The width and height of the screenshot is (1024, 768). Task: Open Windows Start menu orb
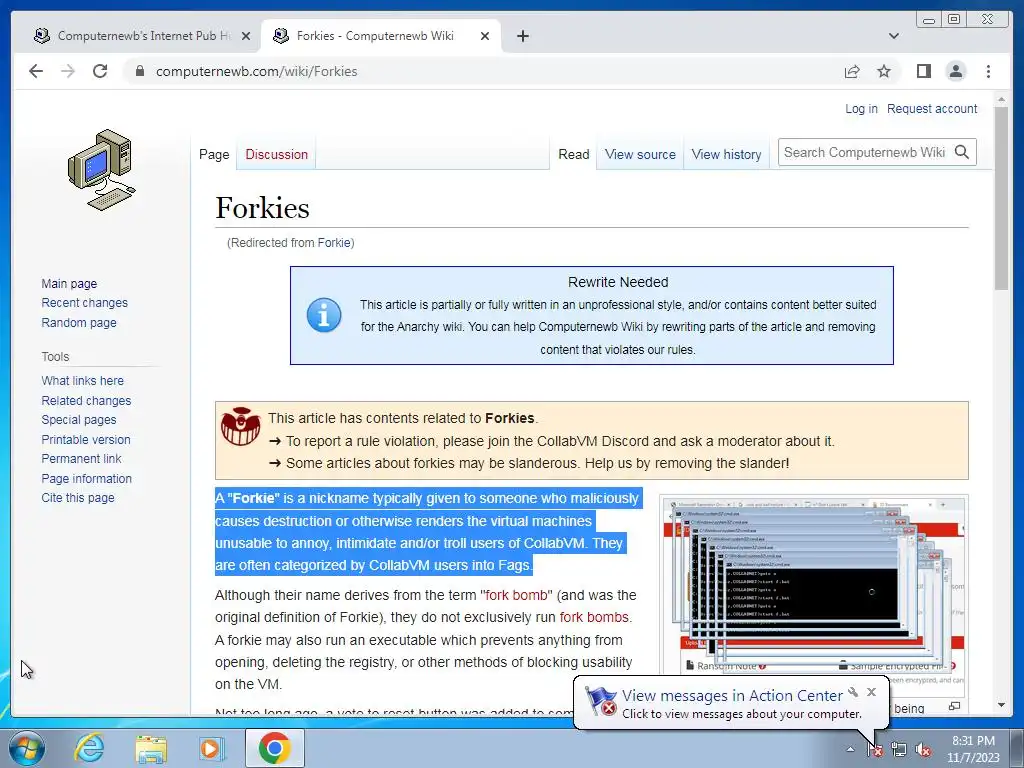(27, 748)
